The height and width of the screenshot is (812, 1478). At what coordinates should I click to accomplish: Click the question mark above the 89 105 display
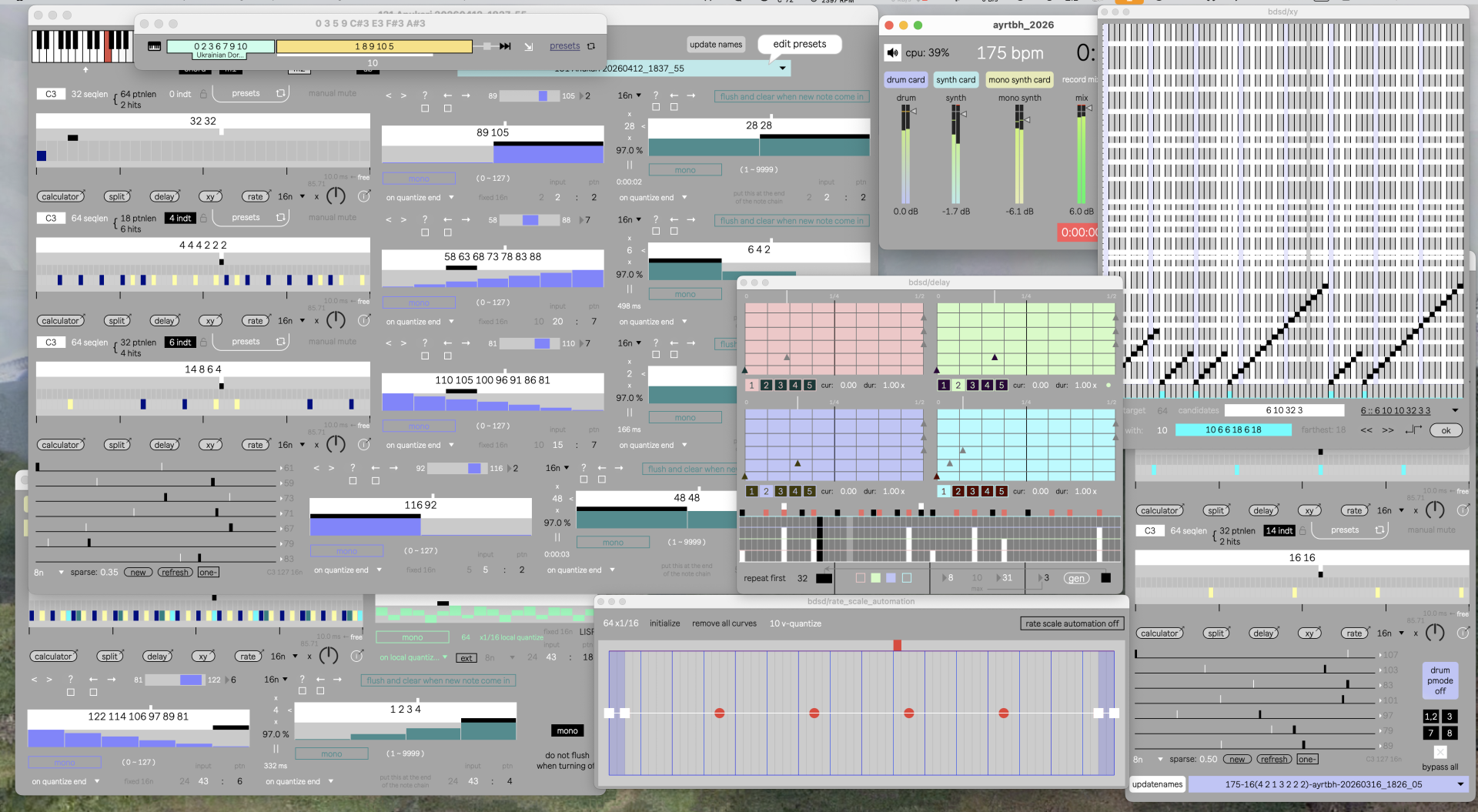coord(424,95)
